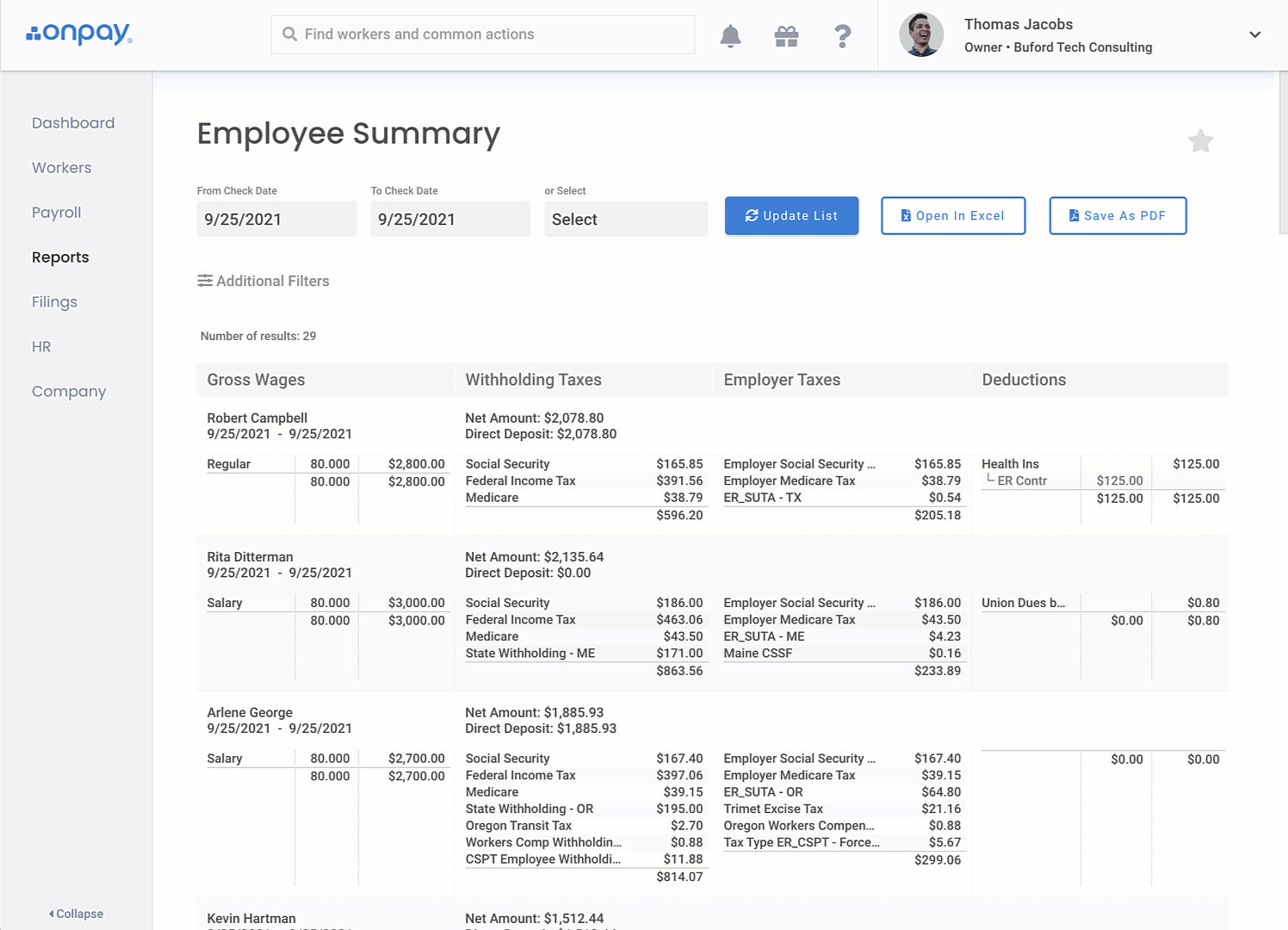Open the Filings section
Screen dimensions: 1288x930
pyautogui.click(x=54, y=302)
